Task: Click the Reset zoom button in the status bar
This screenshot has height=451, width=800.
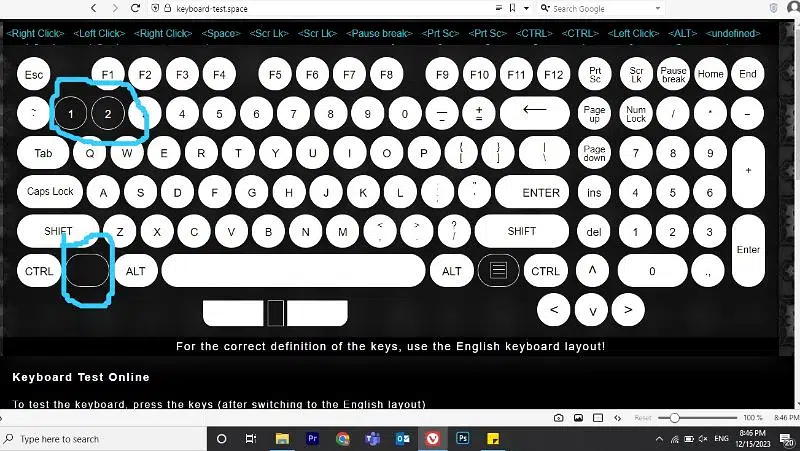Action: coord(643,417)
